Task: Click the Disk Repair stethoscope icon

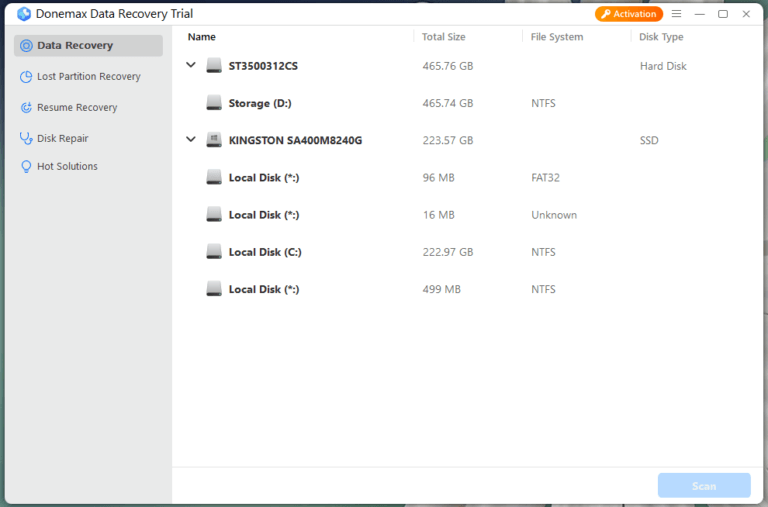Action: (26, 139)
